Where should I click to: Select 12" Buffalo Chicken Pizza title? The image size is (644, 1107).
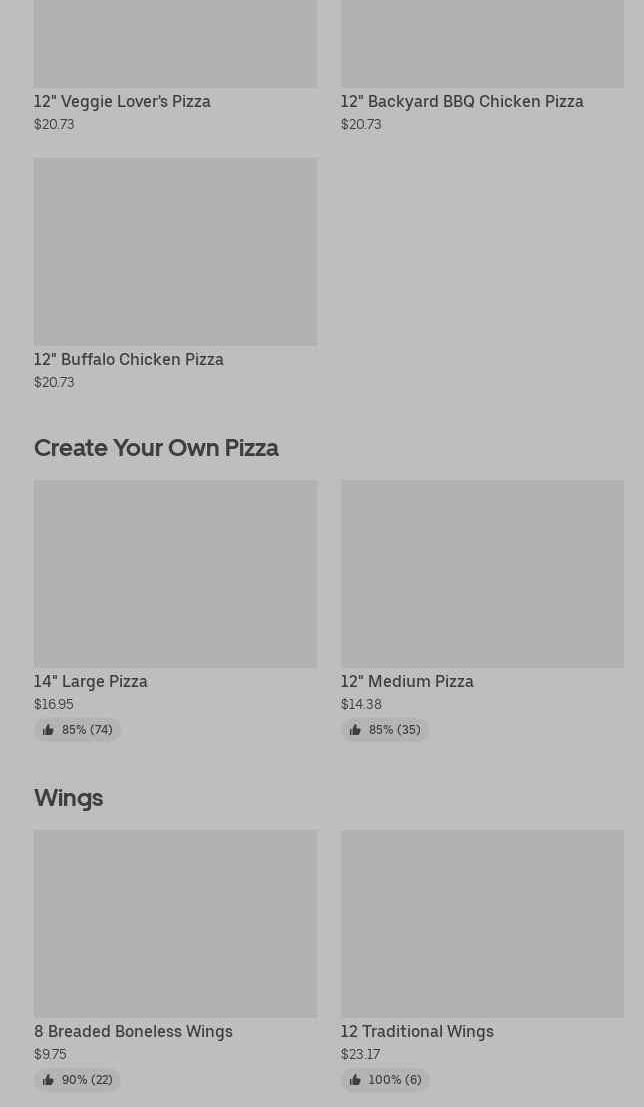(x=129, y=359)
